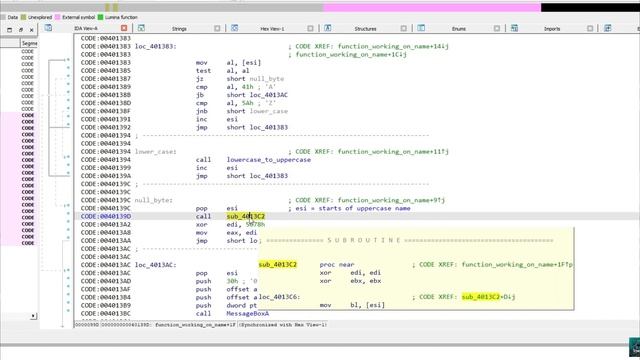This screenshot has width=640, height=360.
Task: Switch to the Enums tab
Action: point(459,29)
